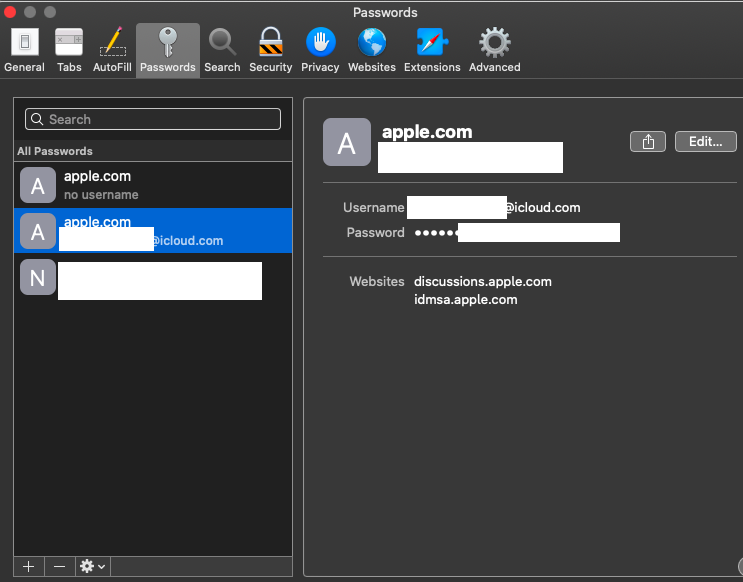This screenshot has width=743, height=582.
Task: Click the Username icloud.com value
Action: (x=493, y=208)
